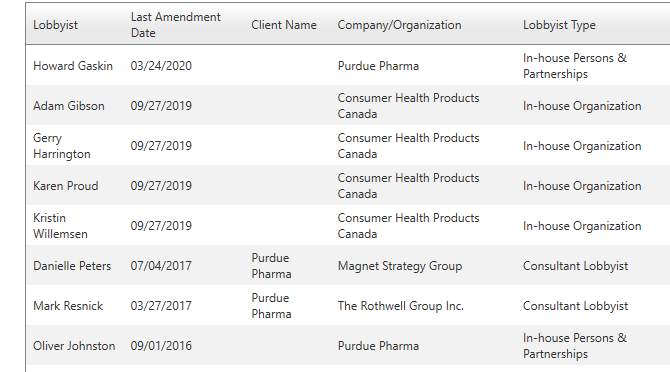Sort by Last Amendment Date header
The image size is (670, 372).
(x=176, y=25)
